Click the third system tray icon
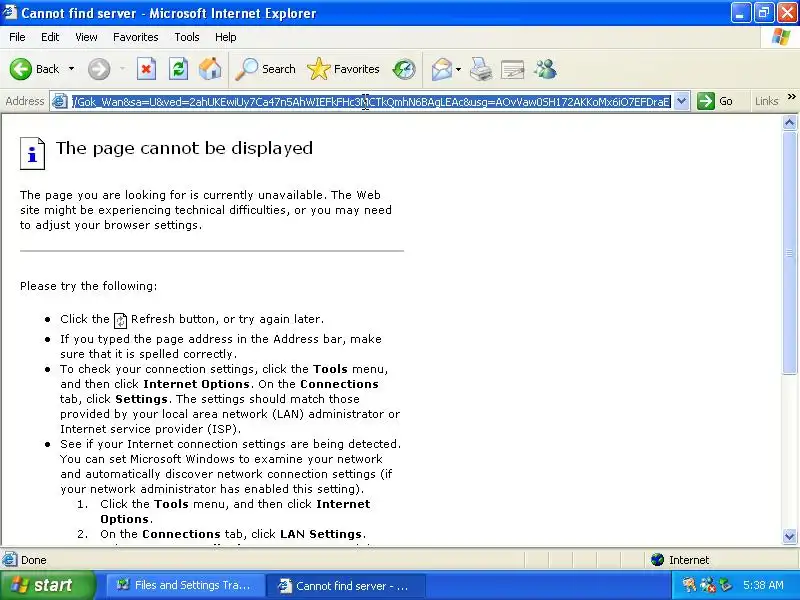 pyautogui.click(x=725, y=585)
